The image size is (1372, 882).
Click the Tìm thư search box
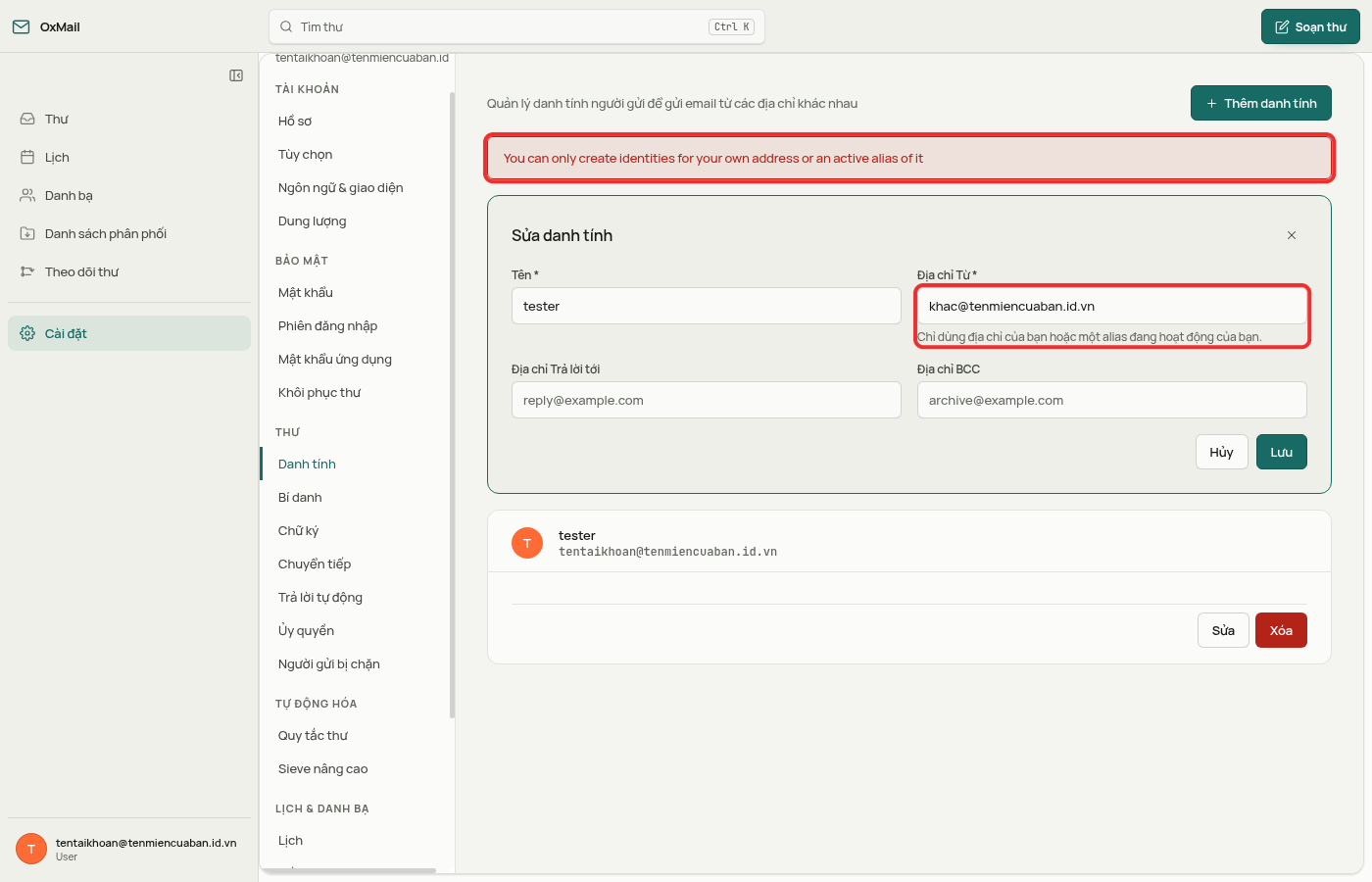[516, 26]
